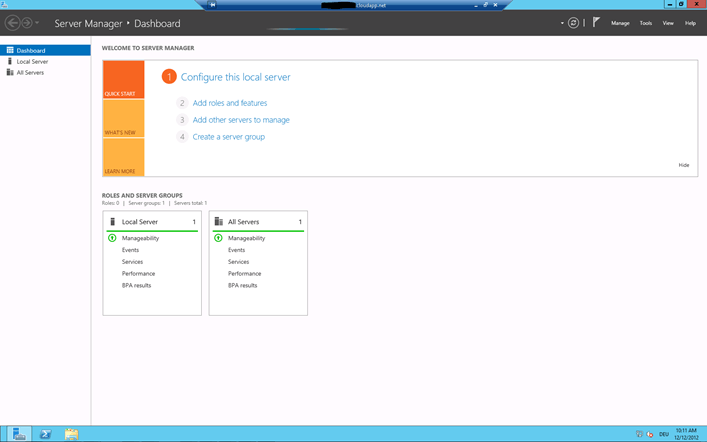Open File Explorer from the taskbar
This screenshot has width=707, height=442.
pyautogui.click(x=71, y=434)
